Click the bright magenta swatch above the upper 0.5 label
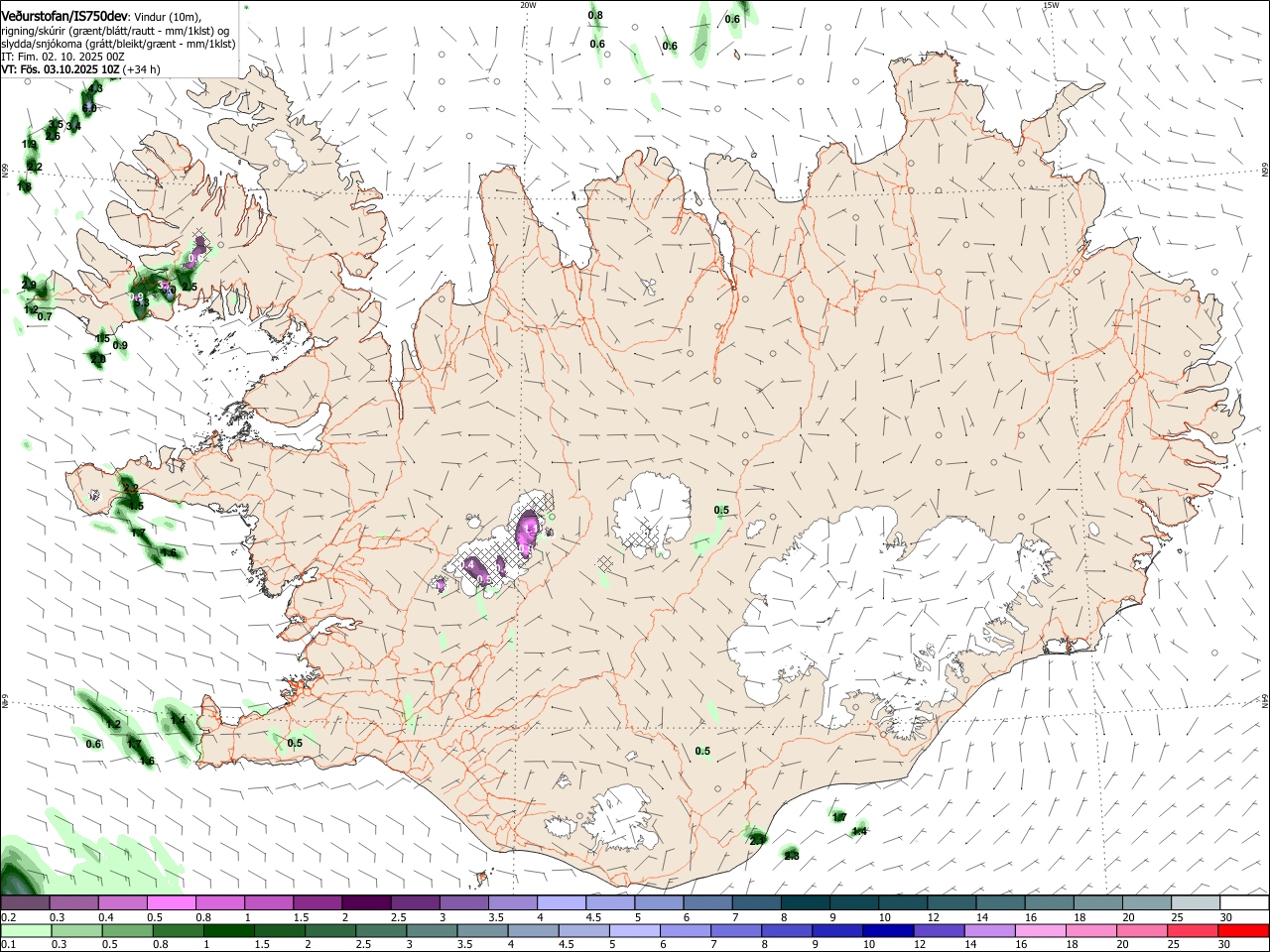The image size is (1270, 952). pyautogui.click(x=171, y=903)
